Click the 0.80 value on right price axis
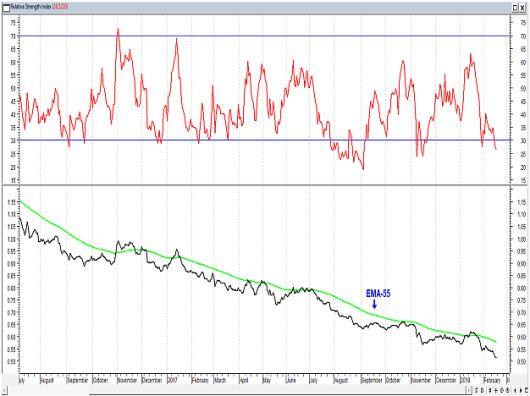 [522, 288]
